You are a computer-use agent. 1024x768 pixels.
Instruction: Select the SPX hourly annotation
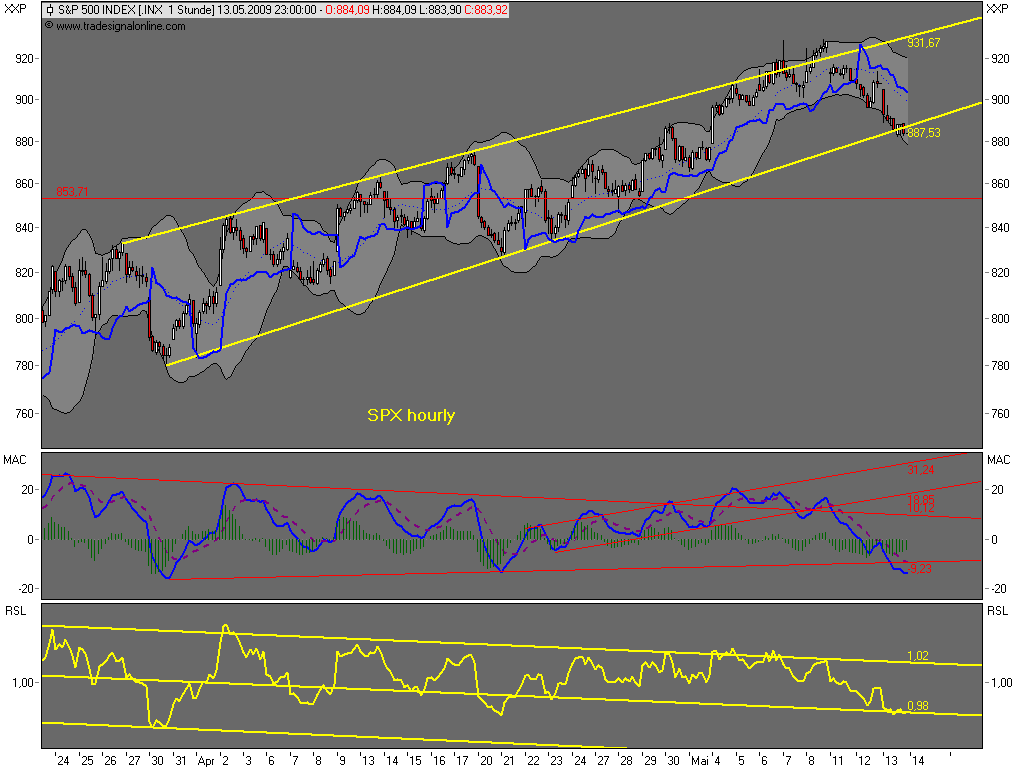pyautogui.click(x=411, y=415)
